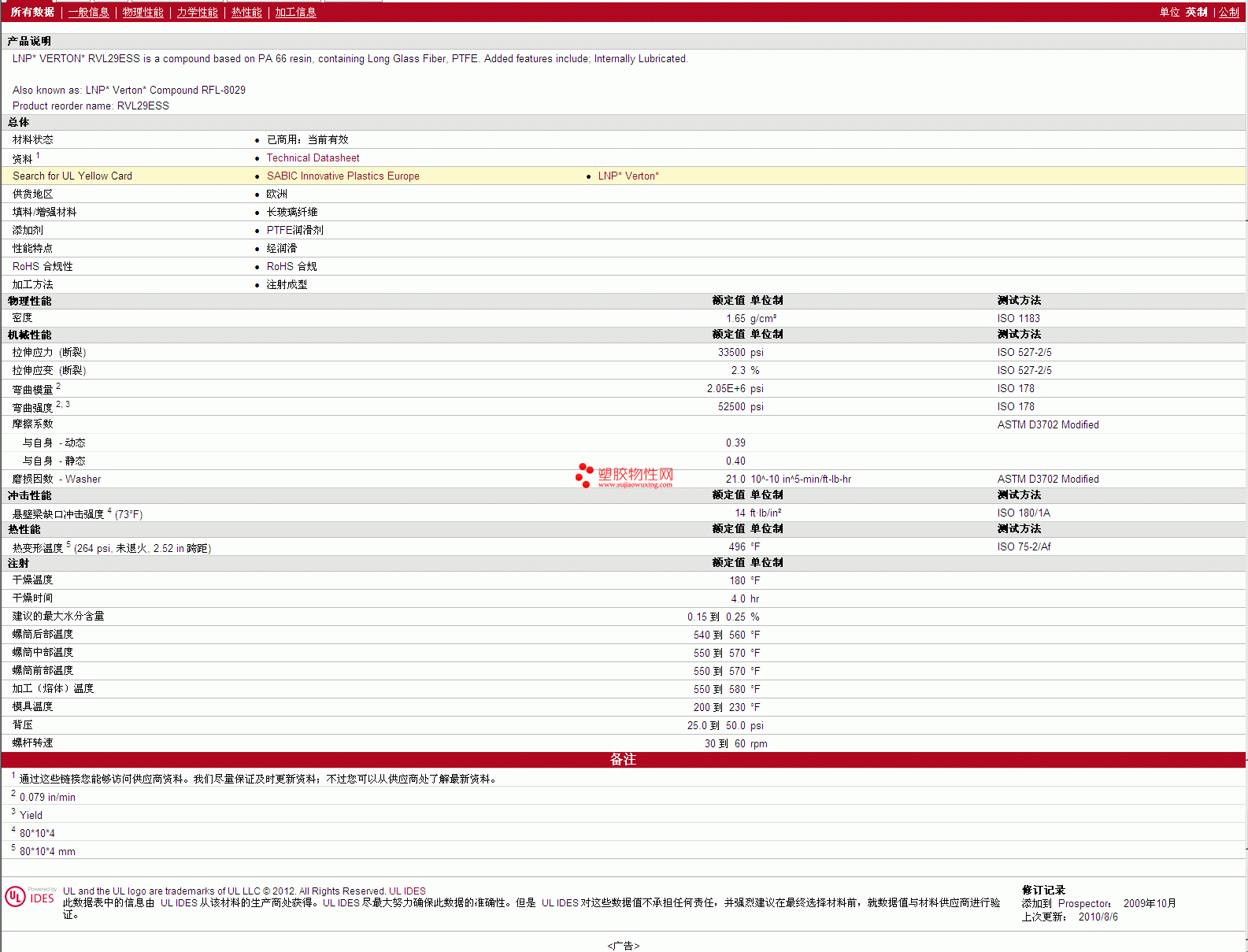Click the 注射成型 processing method entry
This screenshot has height=952, width=1248.
[x=287, y=284]
